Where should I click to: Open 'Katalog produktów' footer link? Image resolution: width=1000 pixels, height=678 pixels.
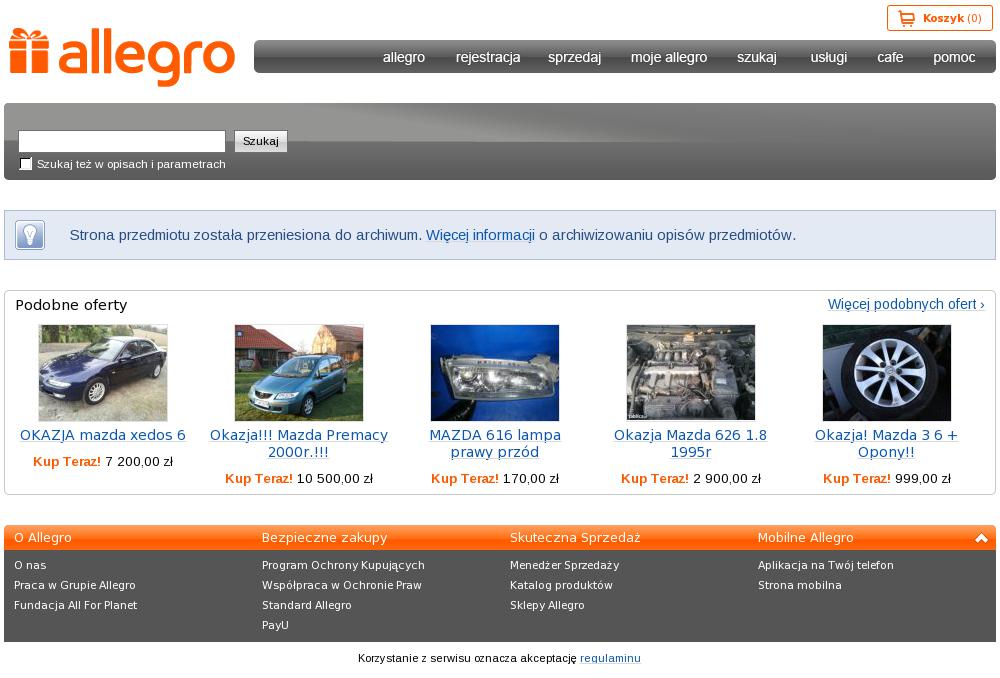tap(561, 585)
